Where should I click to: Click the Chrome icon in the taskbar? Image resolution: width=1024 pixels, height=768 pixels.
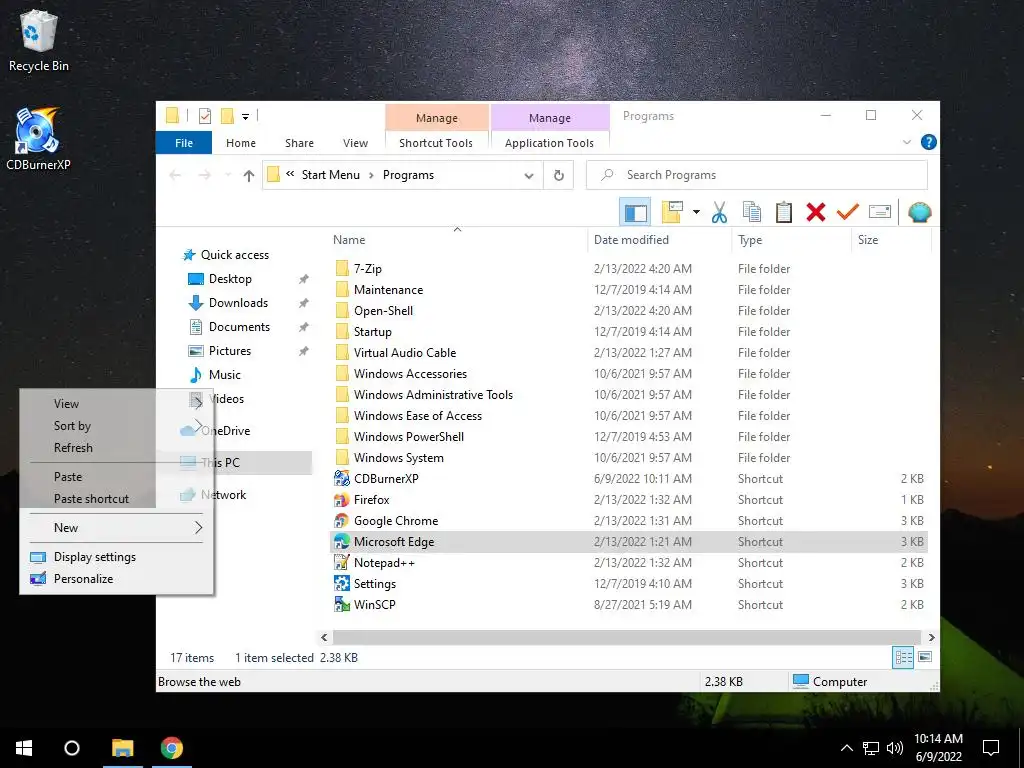172,748
